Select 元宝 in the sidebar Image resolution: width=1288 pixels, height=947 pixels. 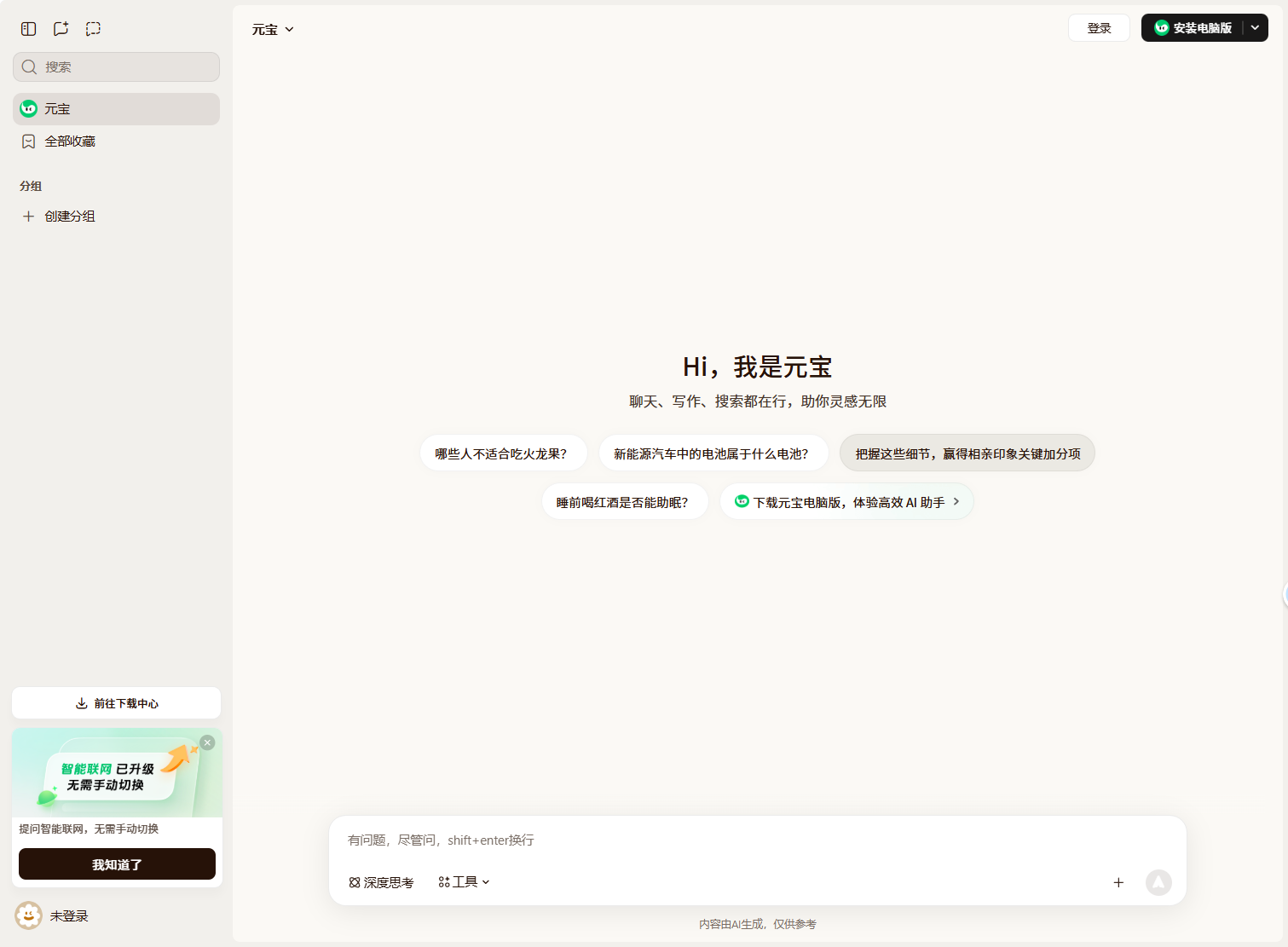(116, 109)
